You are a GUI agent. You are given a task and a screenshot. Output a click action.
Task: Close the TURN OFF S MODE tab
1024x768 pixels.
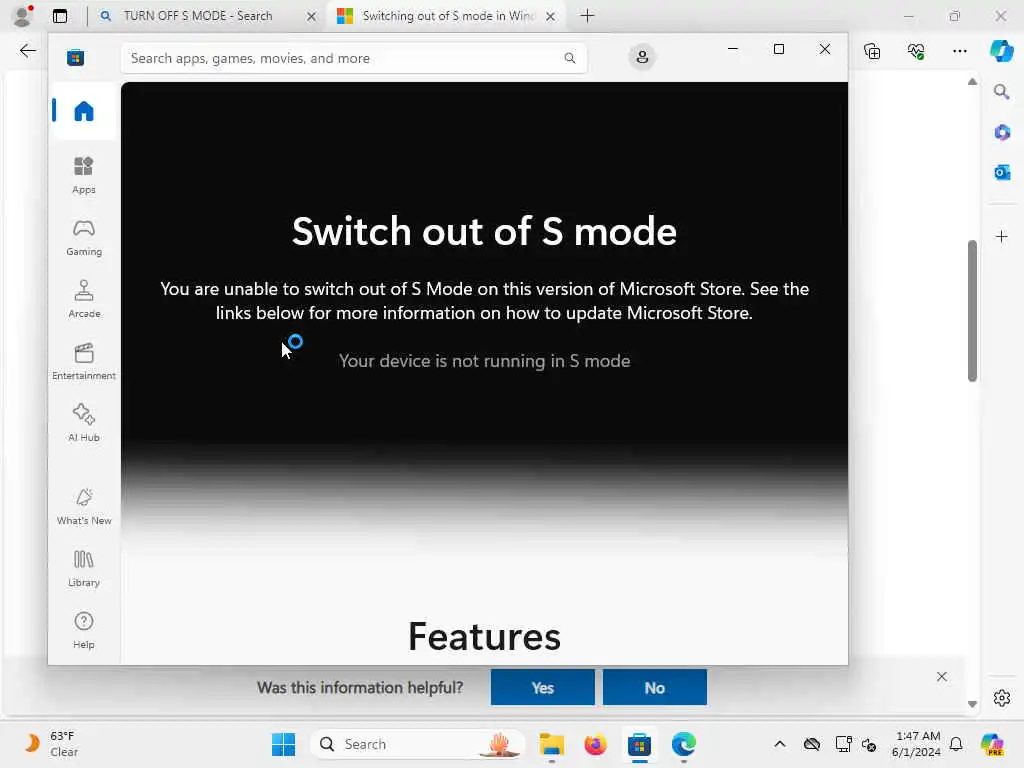pos(312,16)
